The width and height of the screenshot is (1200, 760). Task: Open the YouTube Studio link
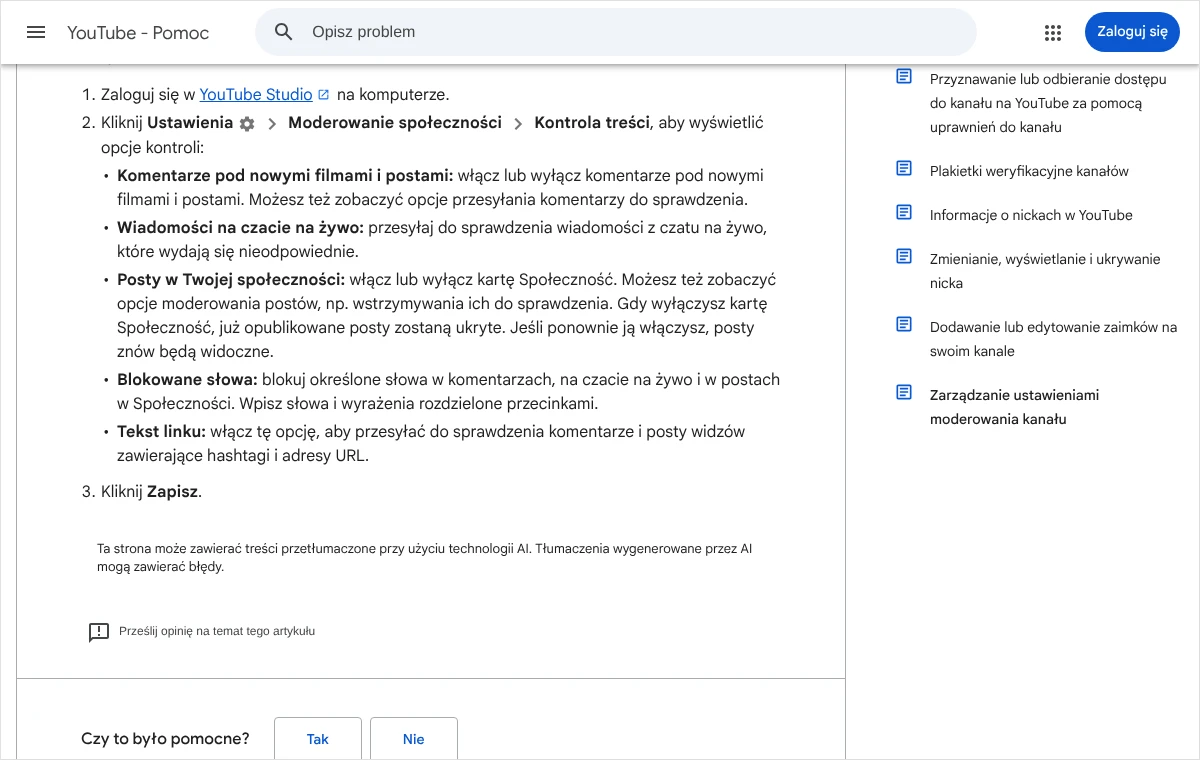pos(256,95)
